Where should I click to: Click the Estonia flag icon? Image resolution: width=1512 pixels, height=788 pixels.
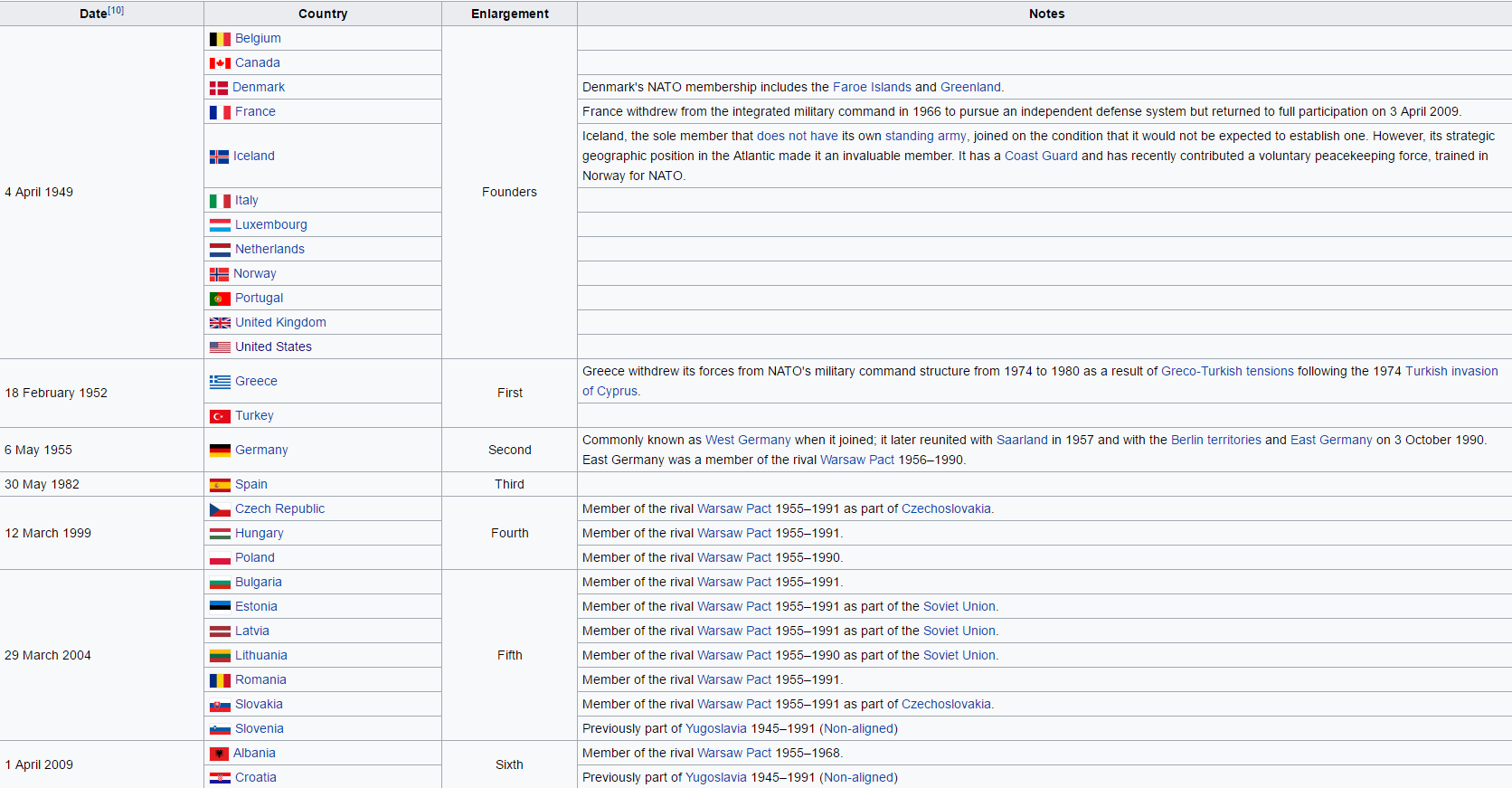pyautogui.click(x=220, y=607)
